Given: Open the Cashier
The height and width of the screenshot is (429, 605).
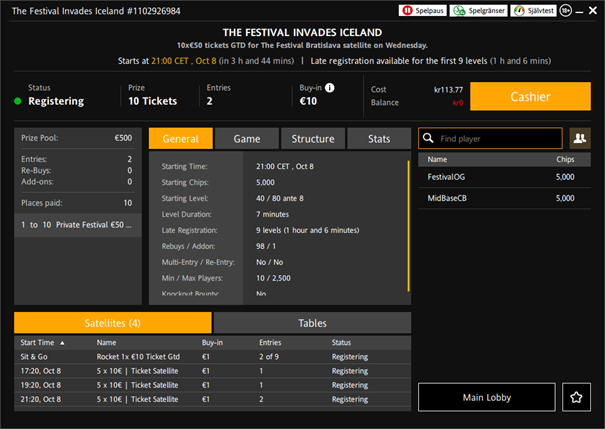Looking at the screenshot, I should point(529,96).
